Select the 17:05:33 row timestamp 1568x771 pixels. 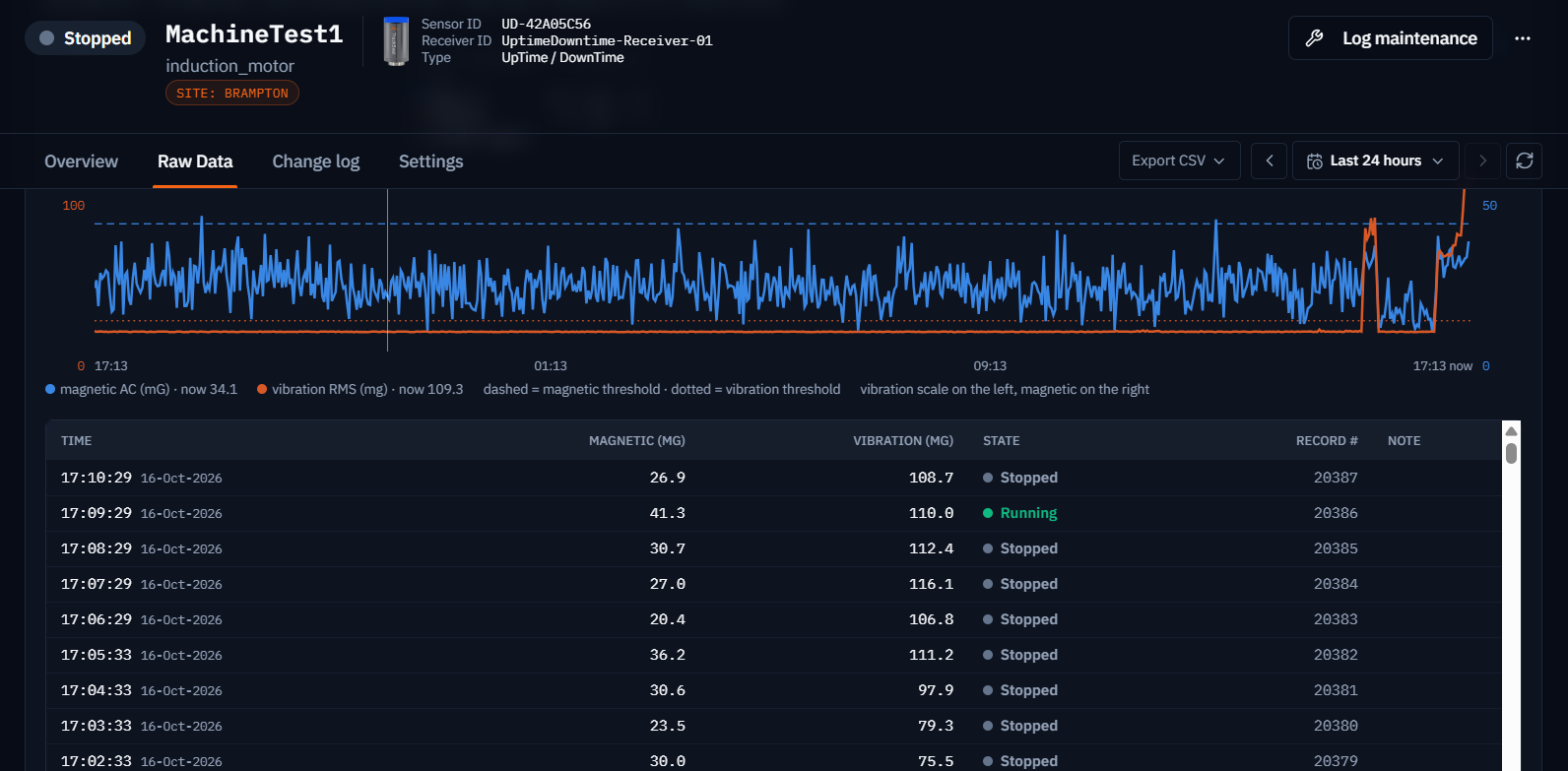coord(97,655)
